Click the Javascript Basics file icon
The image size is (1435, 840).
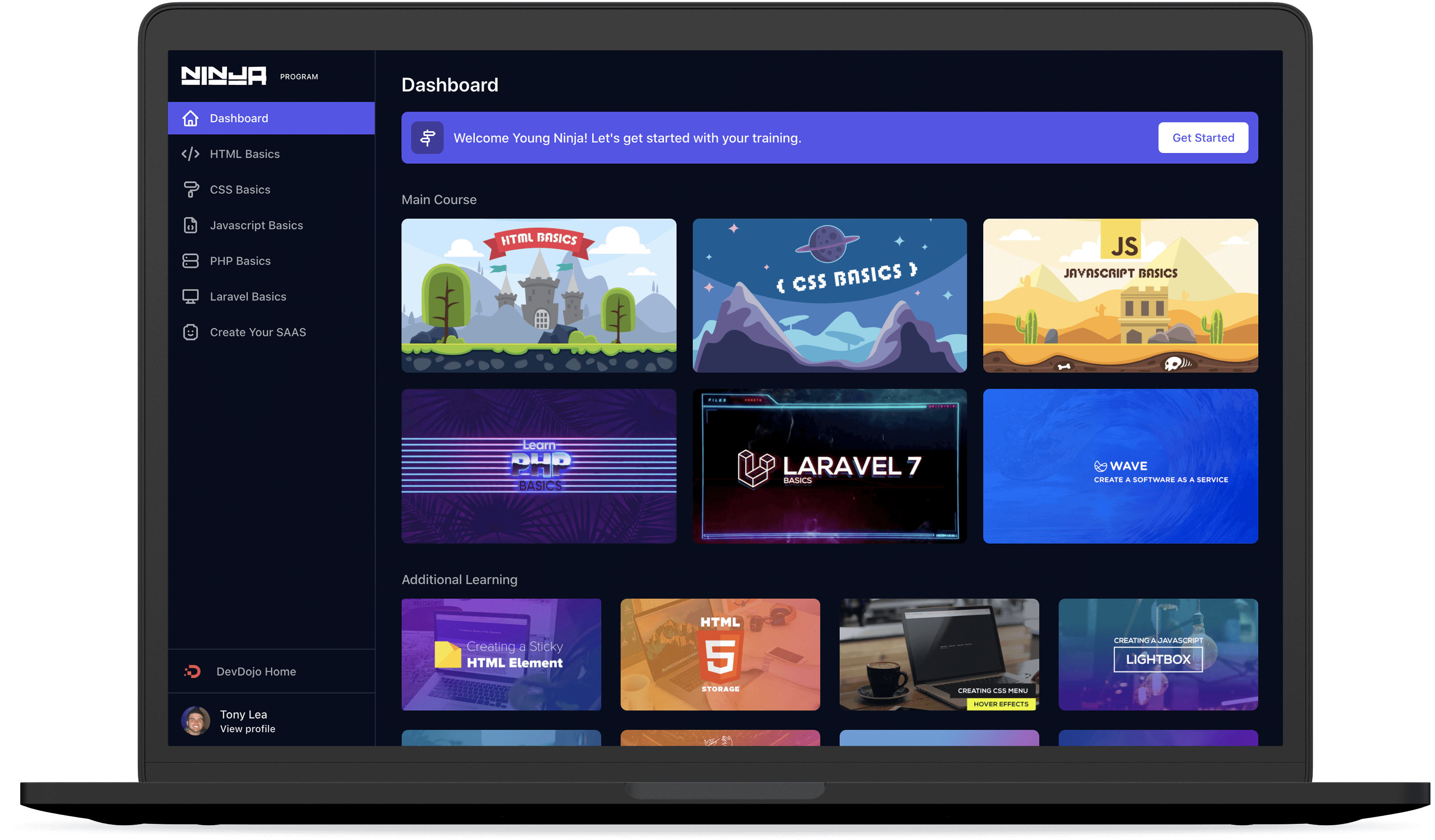pyautogui.click(x=190, y=226)
